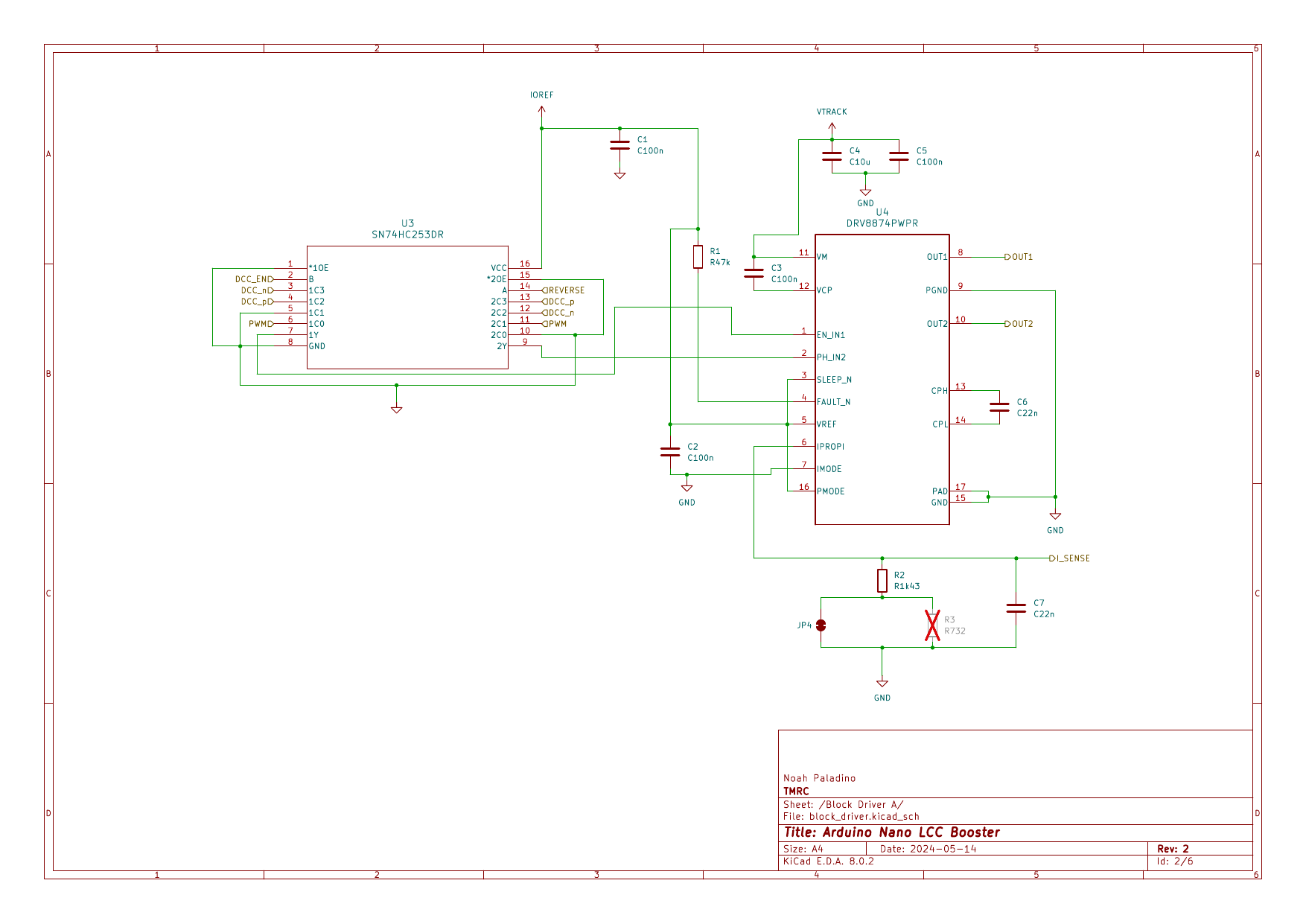Click the IMODE pin name

click(829, 469)
